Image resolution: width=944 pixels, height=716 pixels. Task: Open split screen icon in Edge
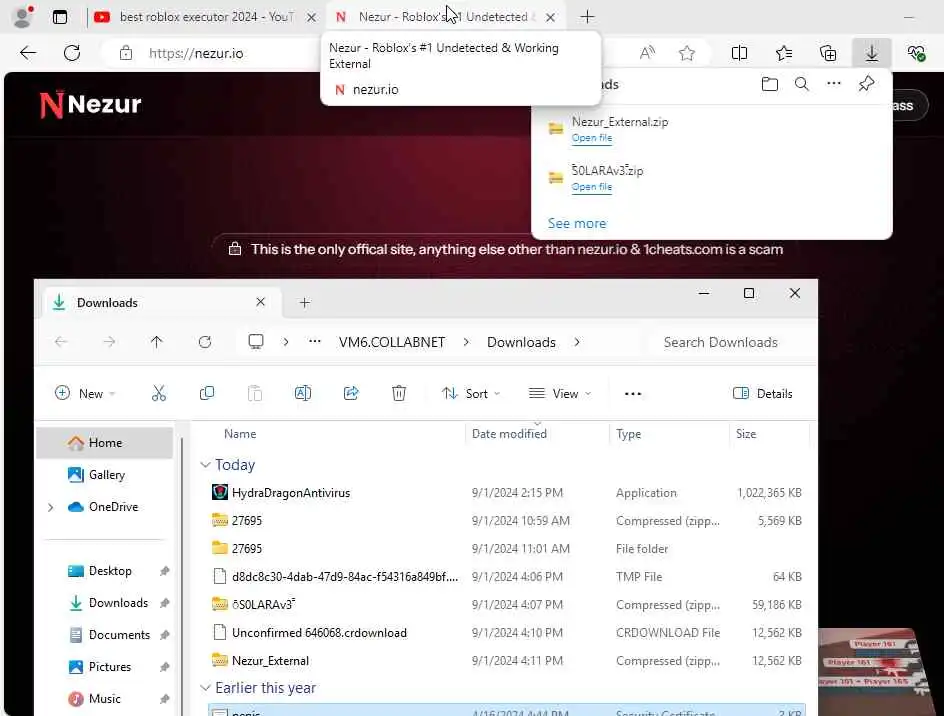coord(739,53)
